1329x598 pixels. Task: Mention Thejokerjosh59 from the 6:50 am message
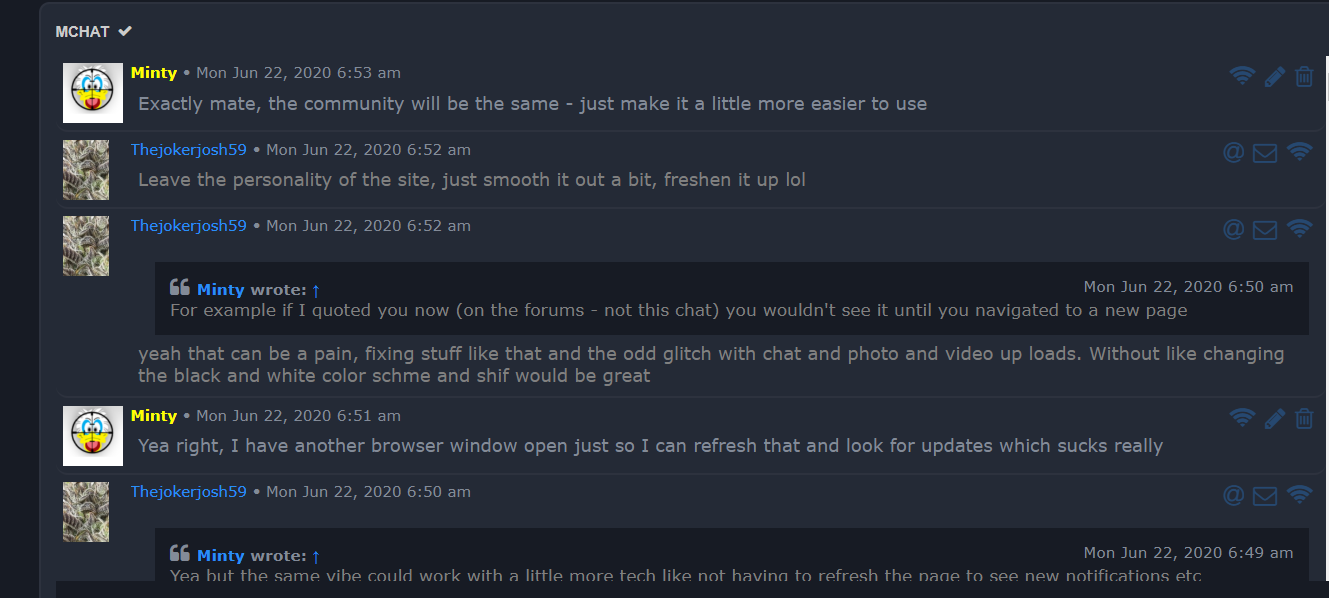pos(1234,495)
